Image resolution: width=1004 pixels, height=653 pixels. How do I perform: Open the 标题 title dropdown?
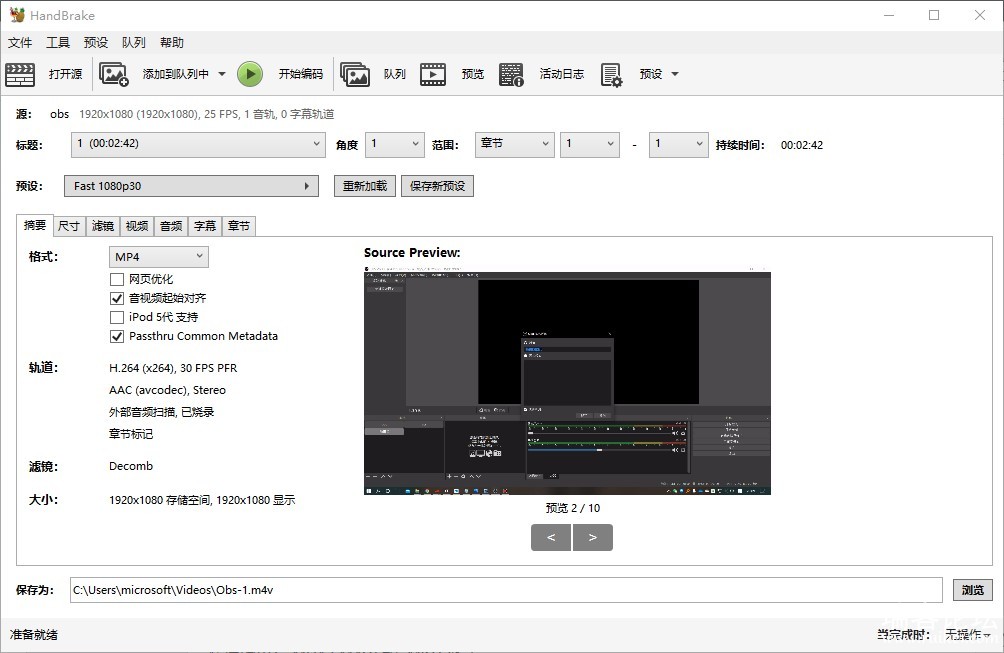[198, 144]
